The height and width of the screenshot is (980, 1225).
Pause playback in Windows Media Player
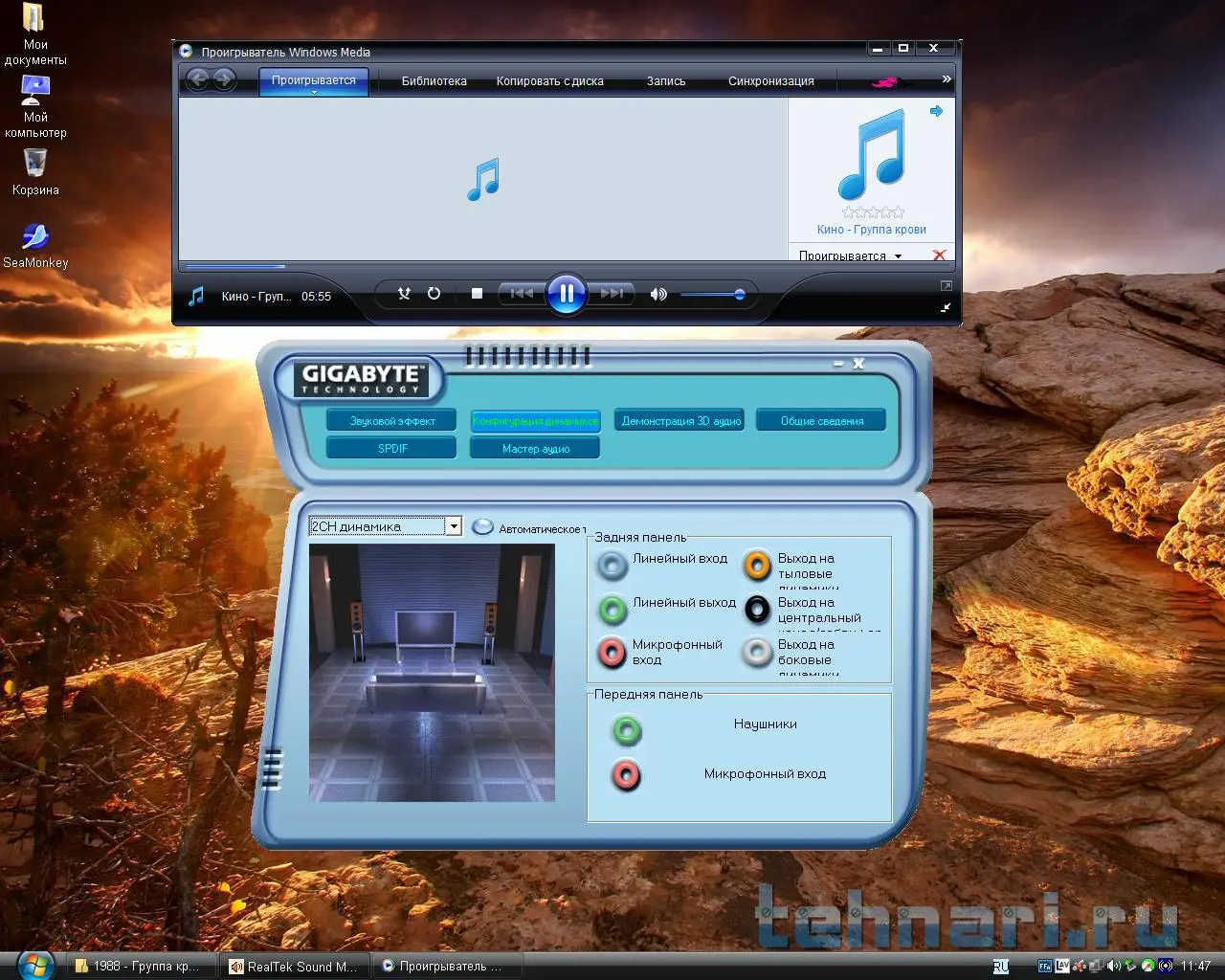point(566,294)
